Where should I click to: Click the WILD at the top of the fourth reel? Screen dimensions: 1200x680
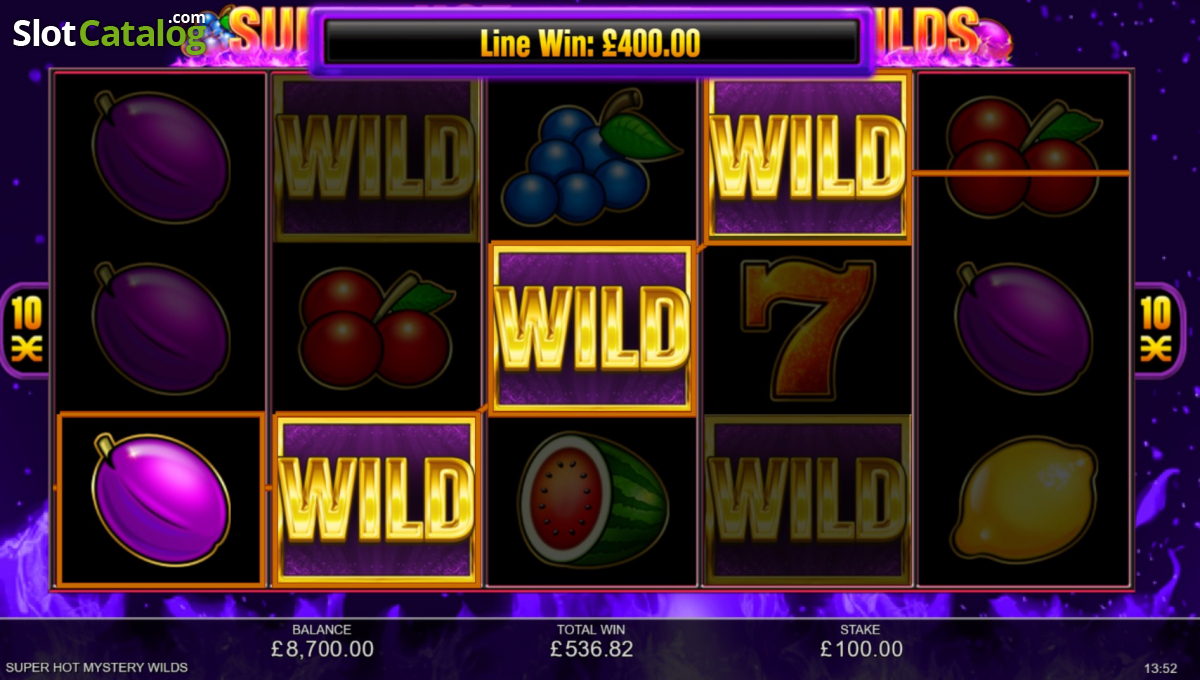pos(807,158)
